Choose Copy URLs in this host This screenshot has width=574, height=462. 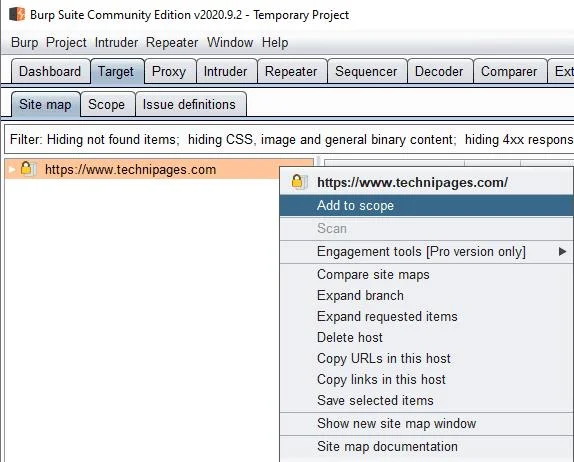pyautogui.click(x=426, y=358)
